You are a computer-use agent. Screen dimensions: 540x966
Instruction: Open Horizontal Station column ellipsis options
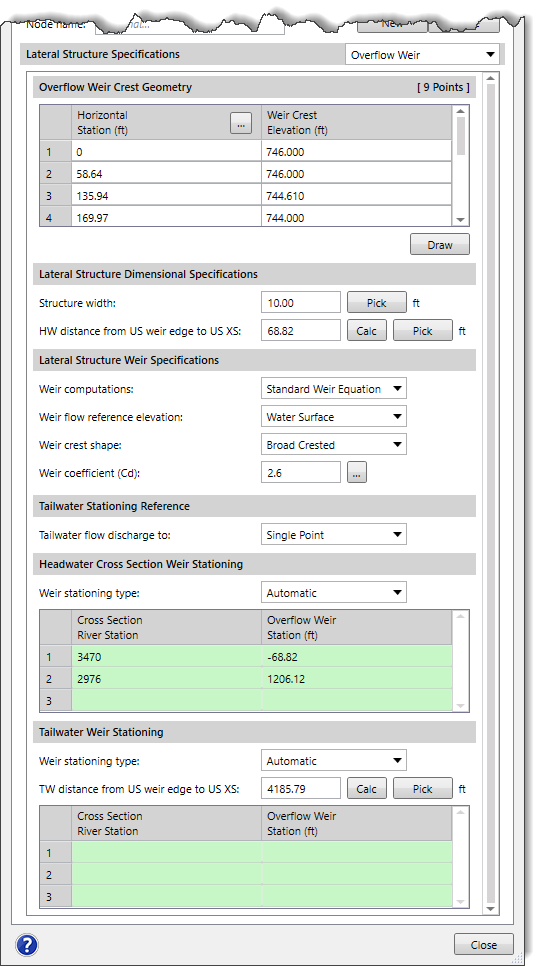[x=241, y=124]
